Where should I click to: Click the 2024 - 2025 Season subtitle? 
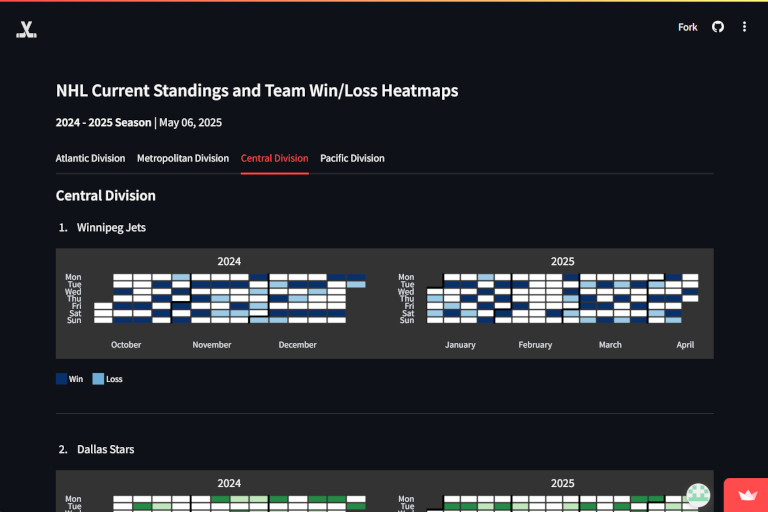point(103,122)
